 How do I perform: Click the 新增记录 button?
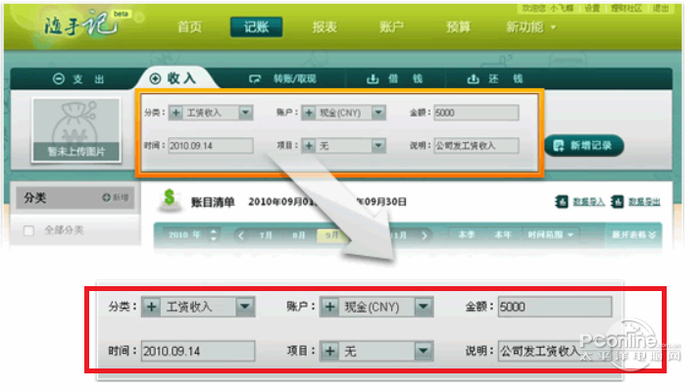coord(583,146)
